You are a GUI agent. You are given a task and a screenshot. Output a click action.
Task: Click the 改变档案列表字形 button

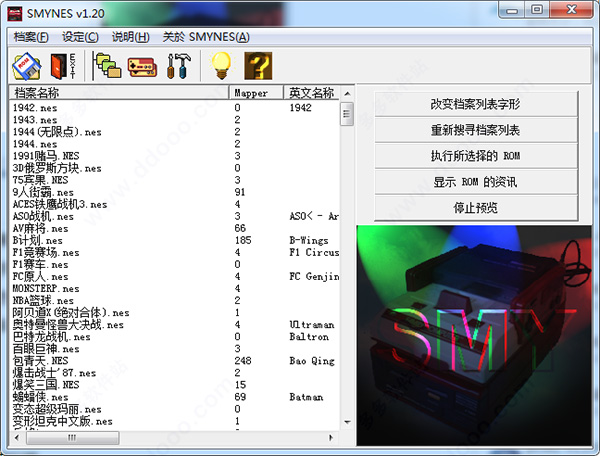click(476, 104)
